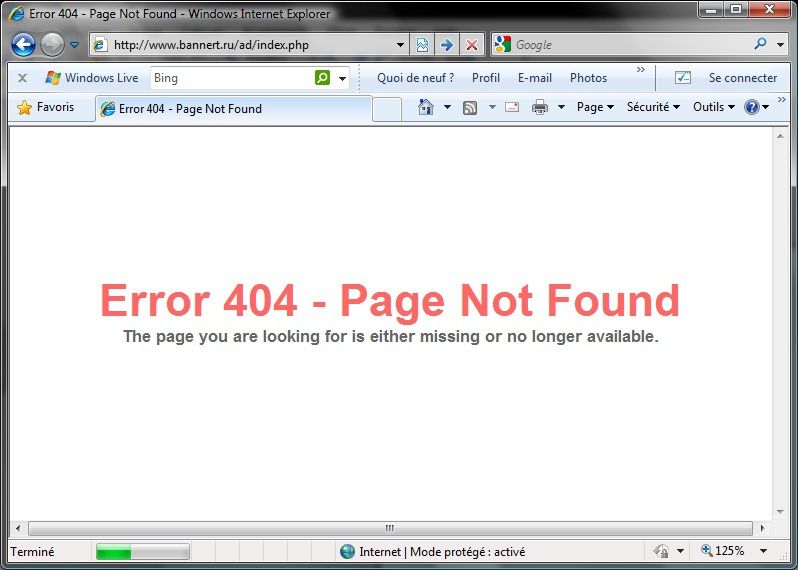Close the Windows Live toolbar
This screenshot has height=570, width=798.
(22, 78)
